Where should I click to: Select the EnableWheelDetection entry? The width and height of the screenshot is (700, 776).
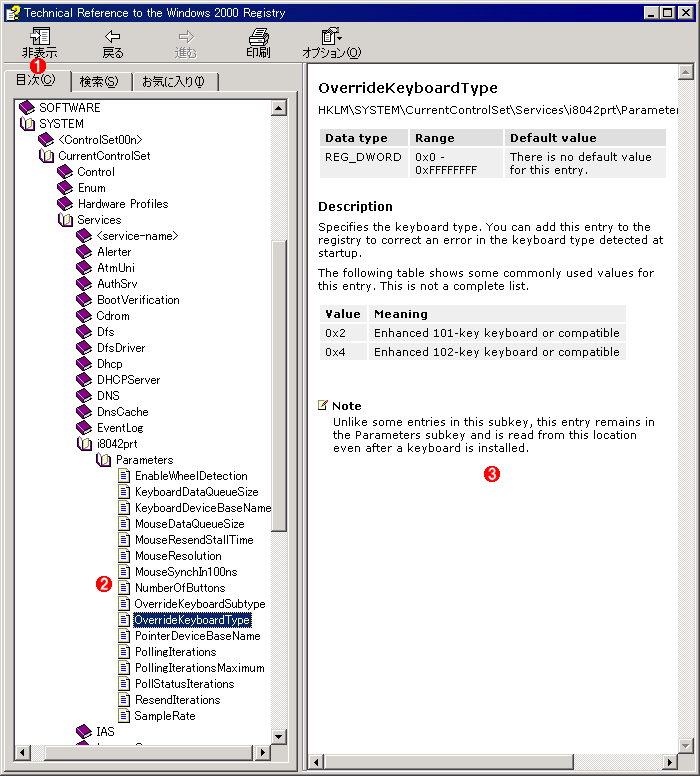tap(190, 476)
